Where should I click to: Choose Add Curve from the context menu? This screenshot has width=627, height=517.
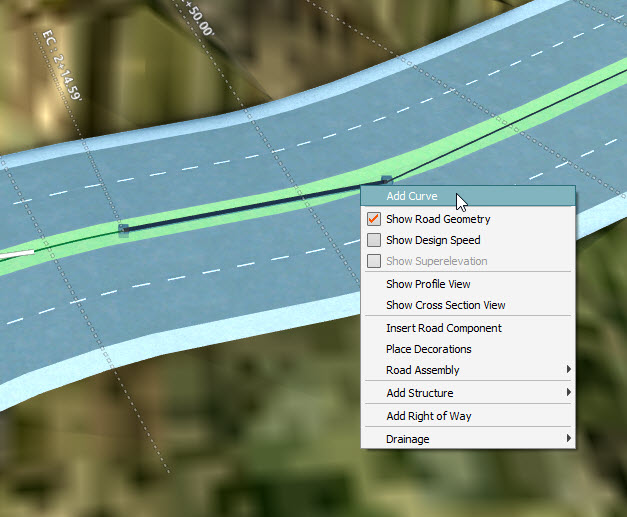(468, 196)
